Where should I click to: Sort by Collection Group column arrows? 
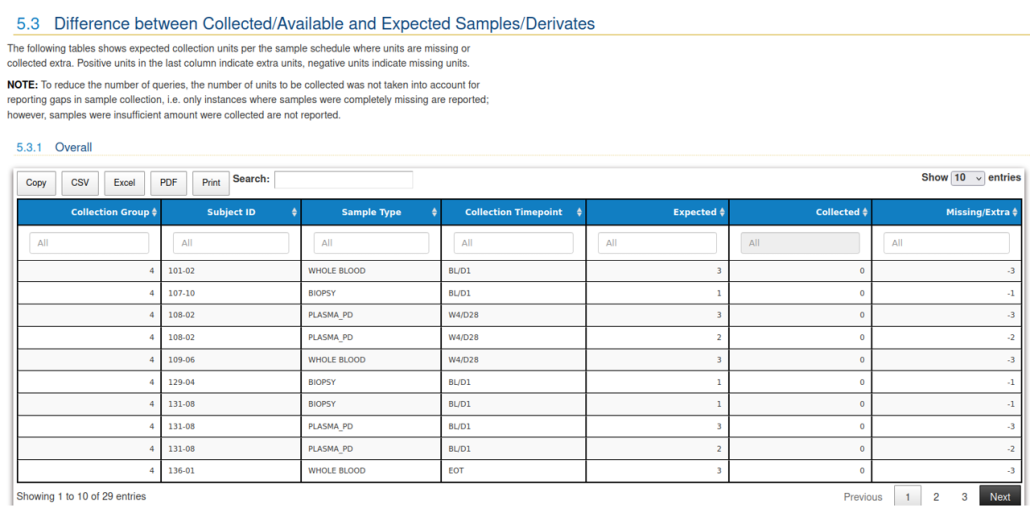(x=154, y=212)
